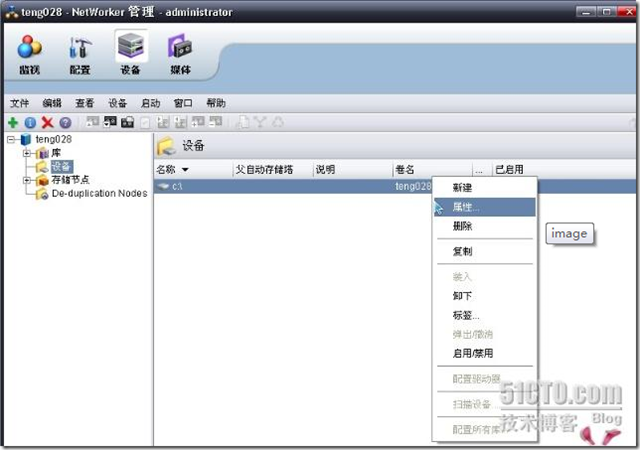Click the drive icon beside device c3
640x450 pixels.
pyautogui.click(x=163, y=186)
